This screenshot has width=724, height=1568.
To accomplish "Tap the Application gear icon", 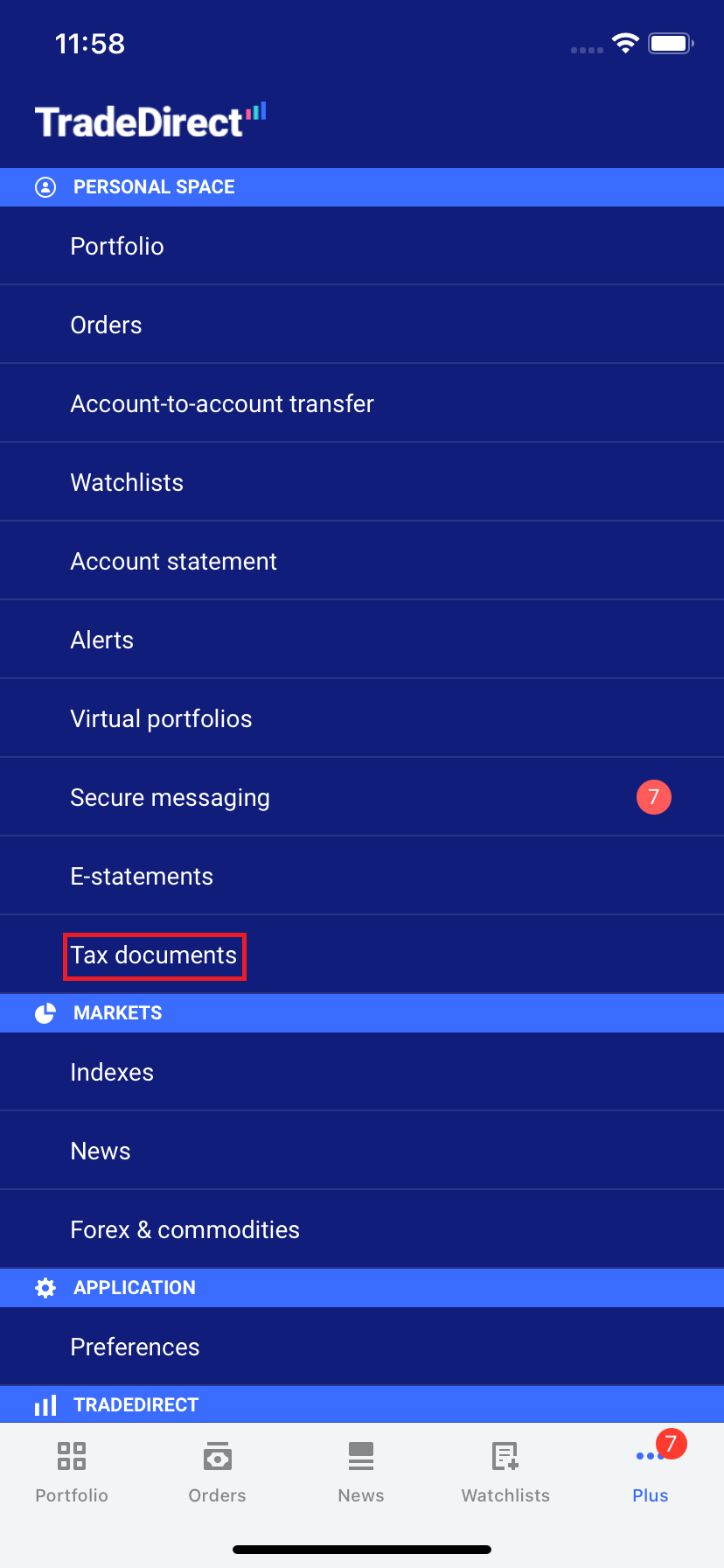I will [45, 1288].
